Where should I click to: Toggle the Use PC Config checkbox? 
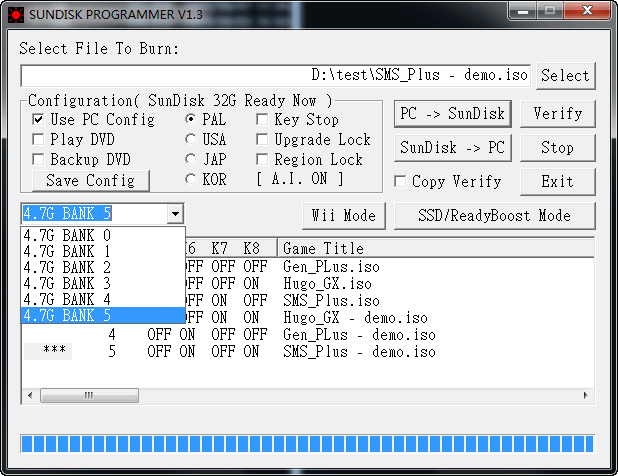click(x=38, y=119)
